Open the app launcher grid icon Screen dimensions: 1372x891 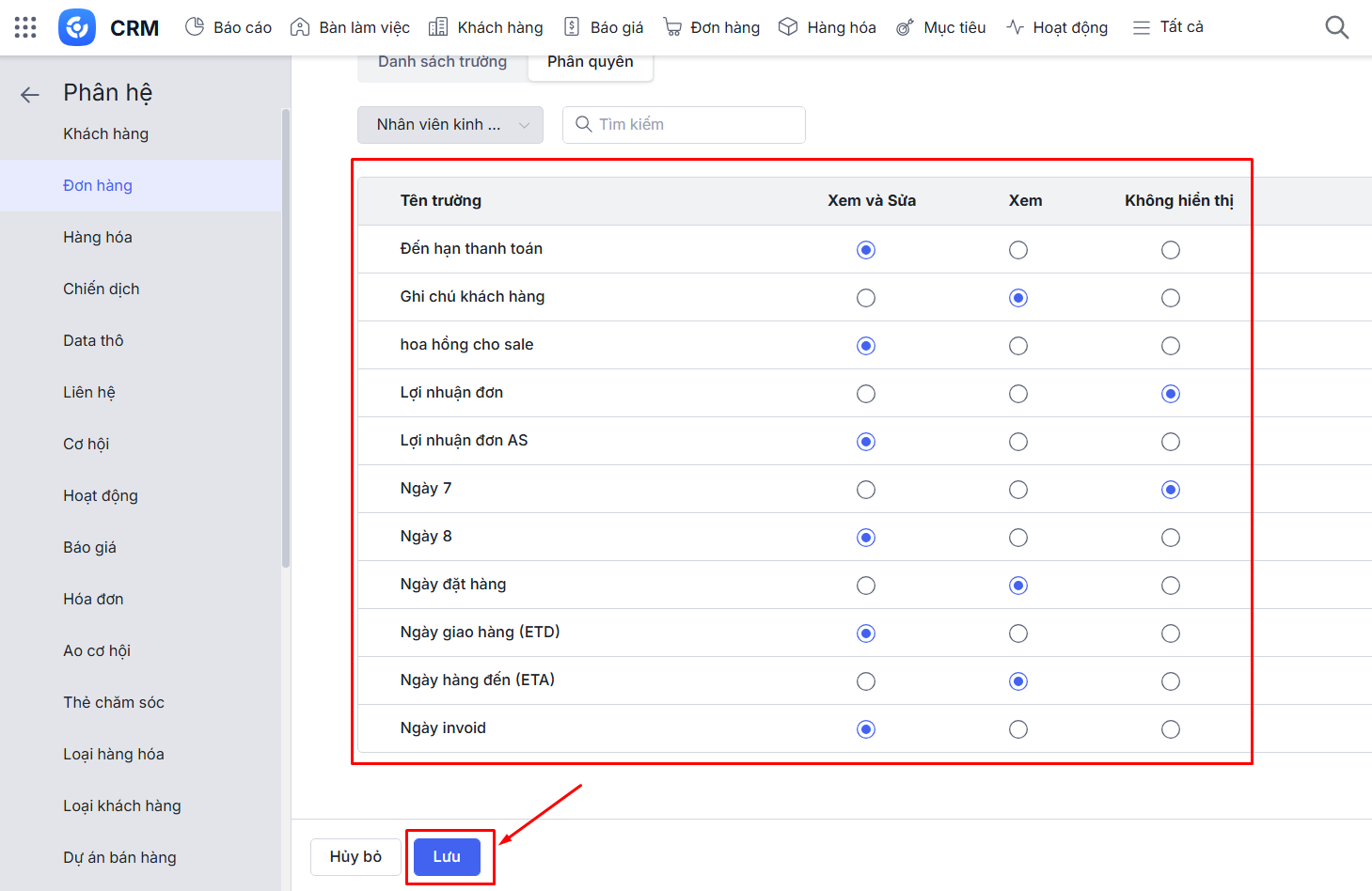[x=25, y=27]
